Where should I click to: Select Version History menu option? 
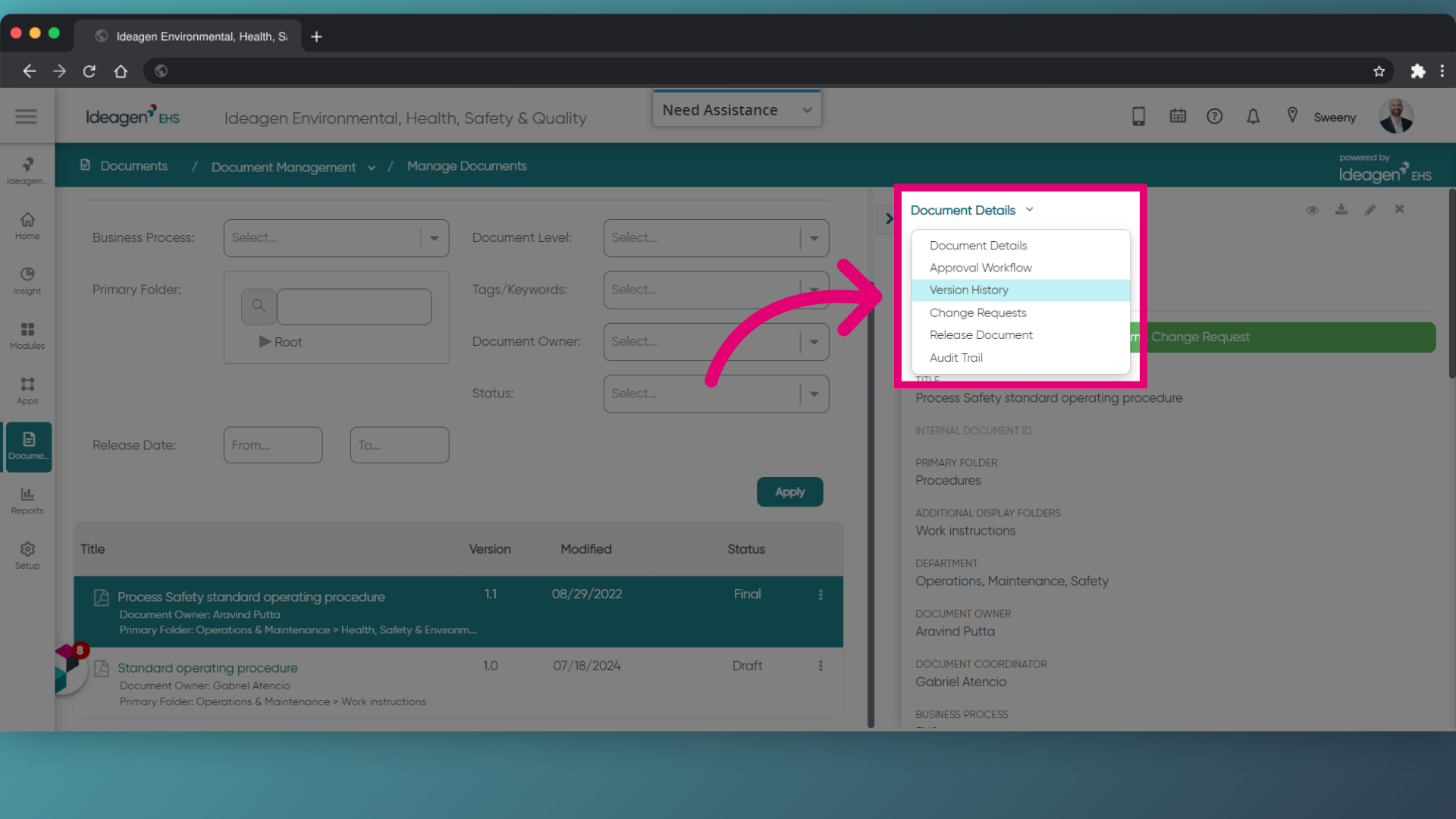(1021, 290)
